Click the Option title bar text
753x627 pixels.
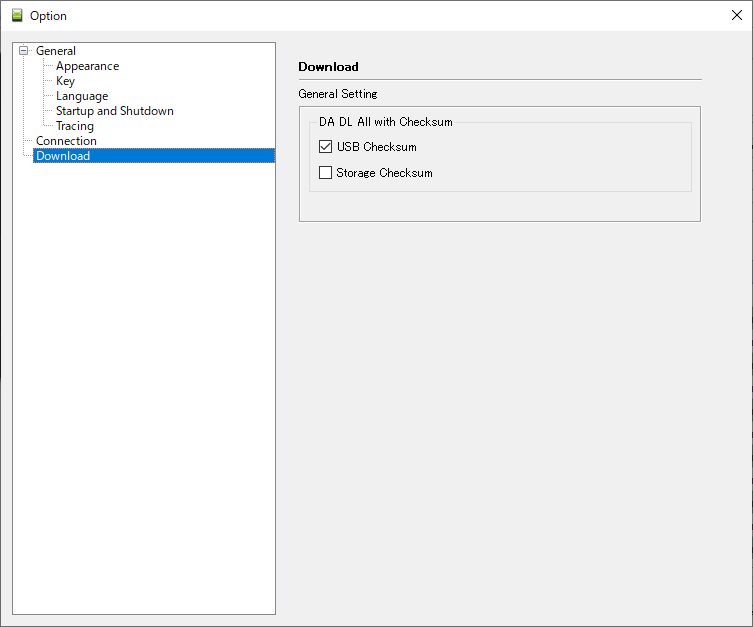tap(48, 16)
